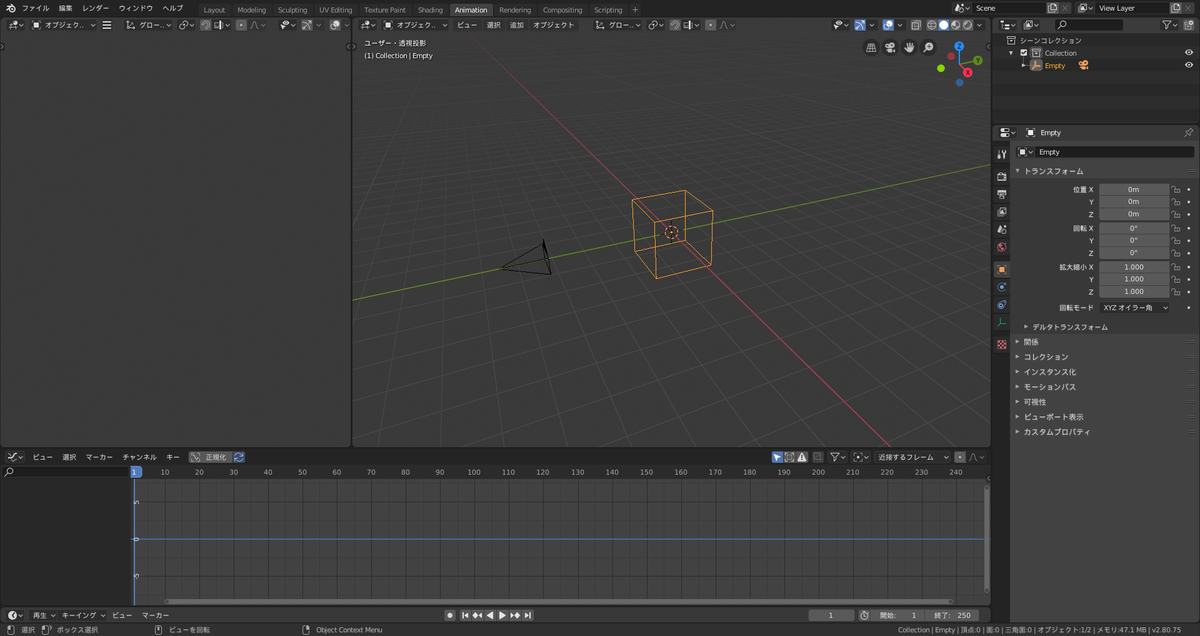The image size is (1200, 636).
Task: Open the timeline キーイング popover
Action: click(82, 615)
